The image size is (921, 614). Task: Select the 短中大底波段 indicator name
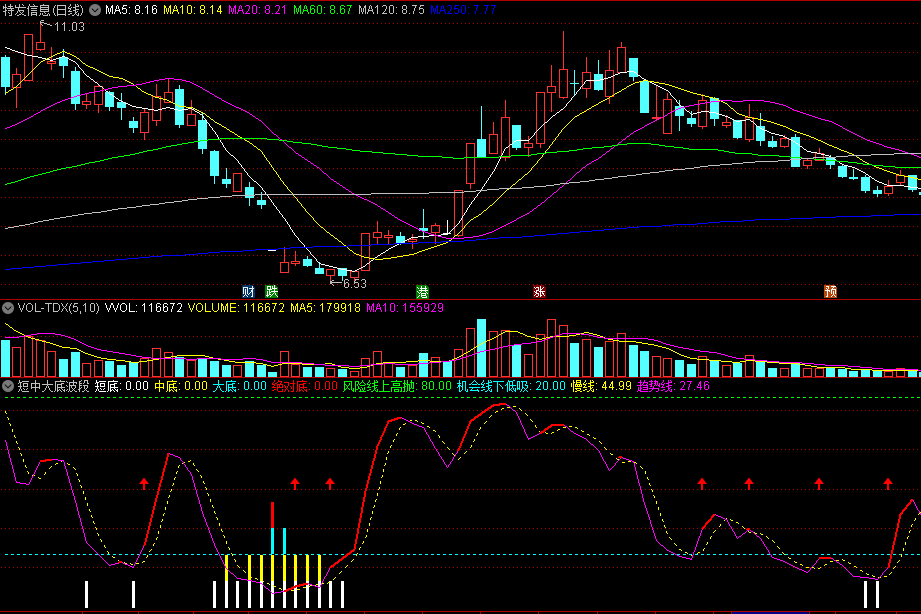(53, 386)
